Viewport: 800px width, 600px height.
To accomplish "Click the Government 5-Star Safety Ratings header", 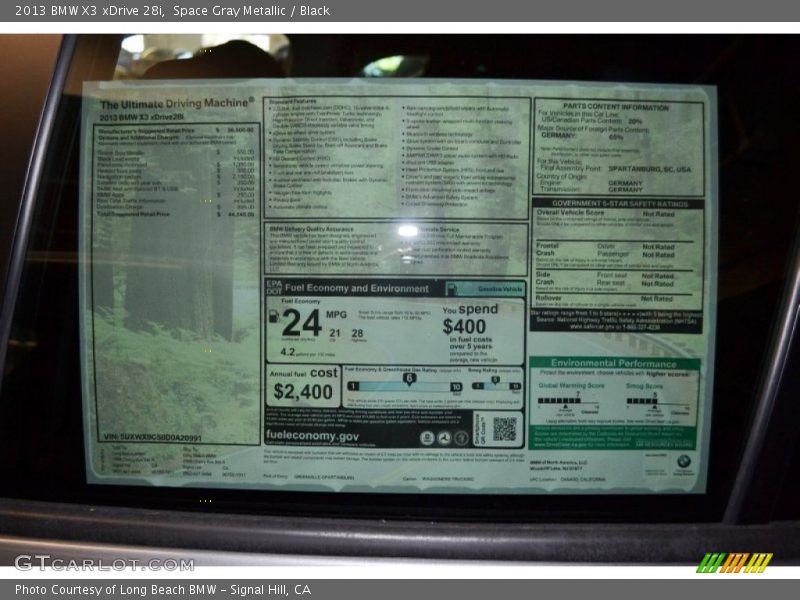I will pyautogui.click(x=617, y=203).
